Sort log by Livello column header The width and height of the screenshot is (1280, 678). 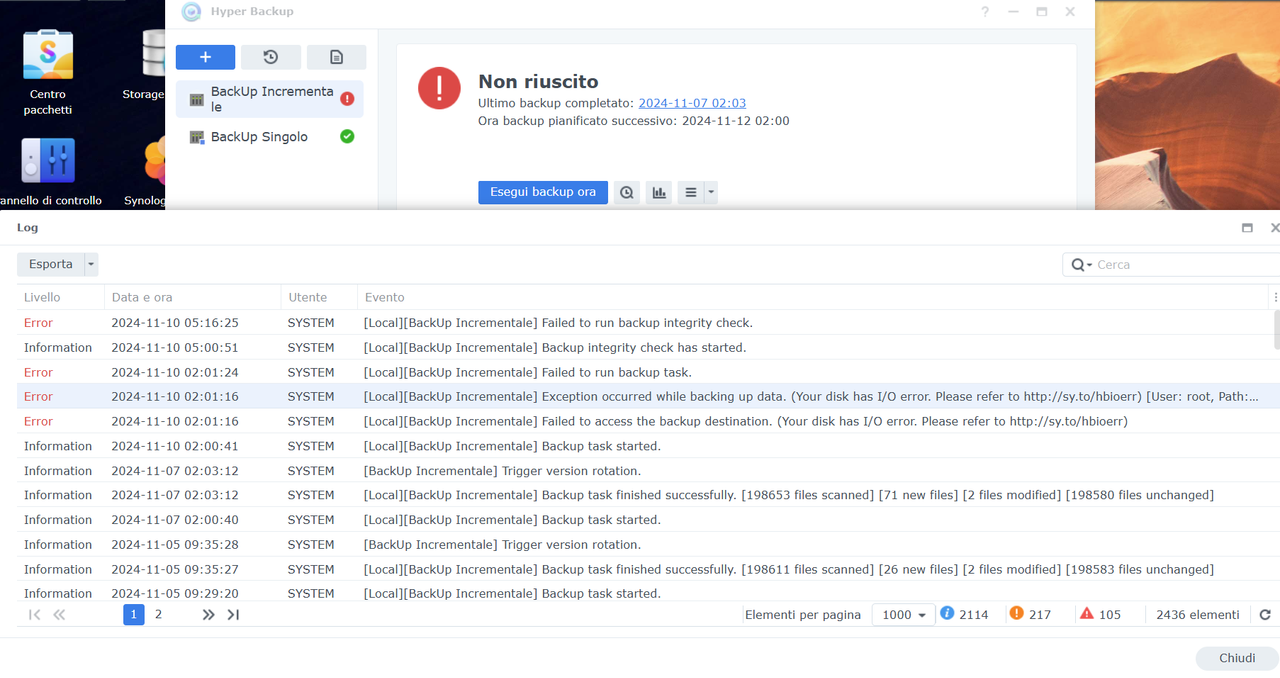click(x=60, y=297)
